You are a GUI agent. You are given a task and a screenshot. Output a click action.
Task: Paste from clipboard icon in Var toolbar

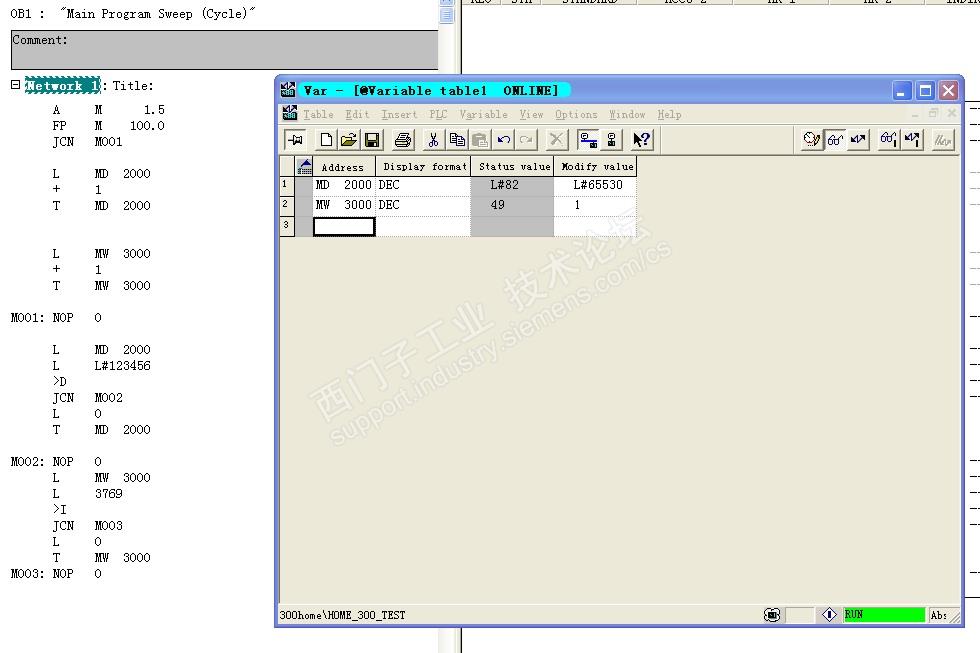point(480,139)
